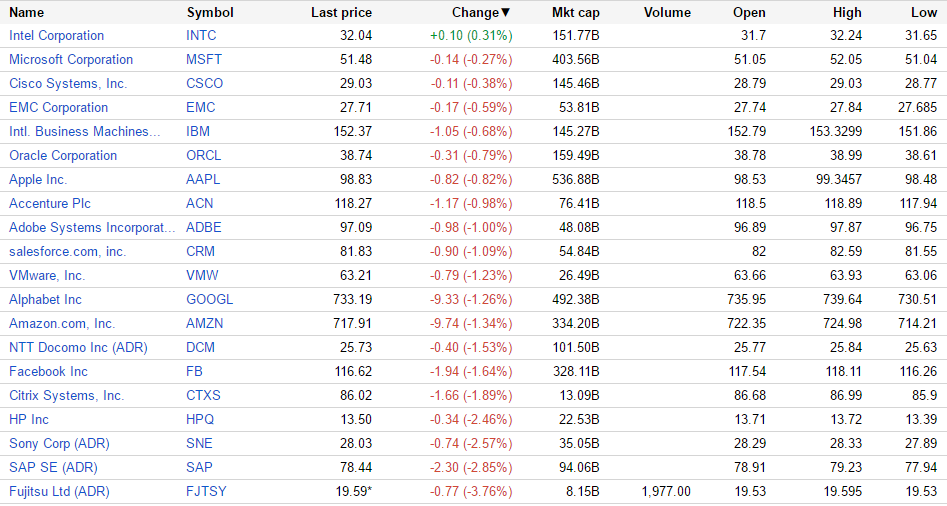This screenshot has width=947, height=506.
Task: Open the Oracle Corporation link
Action: (x=63, y=155)
